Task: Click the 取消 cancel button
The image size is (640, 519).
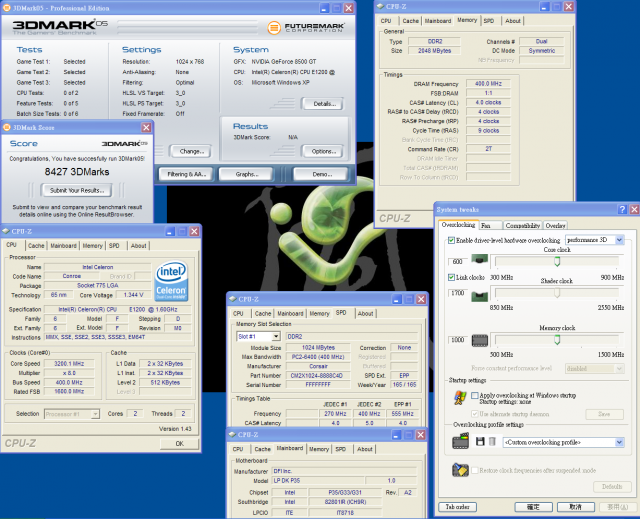Action: pos(575,507)
